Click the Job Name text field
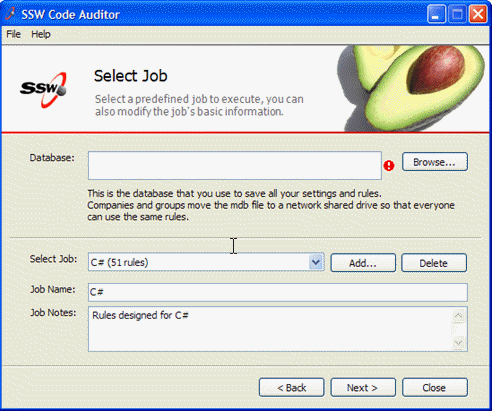Image resolution: width=492 pixels, height=411 pixels. point(278,292)
